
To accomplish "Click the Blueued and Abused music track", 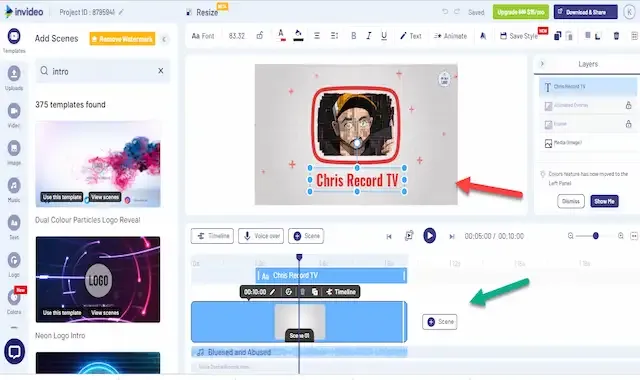I will tap(299, 352).
